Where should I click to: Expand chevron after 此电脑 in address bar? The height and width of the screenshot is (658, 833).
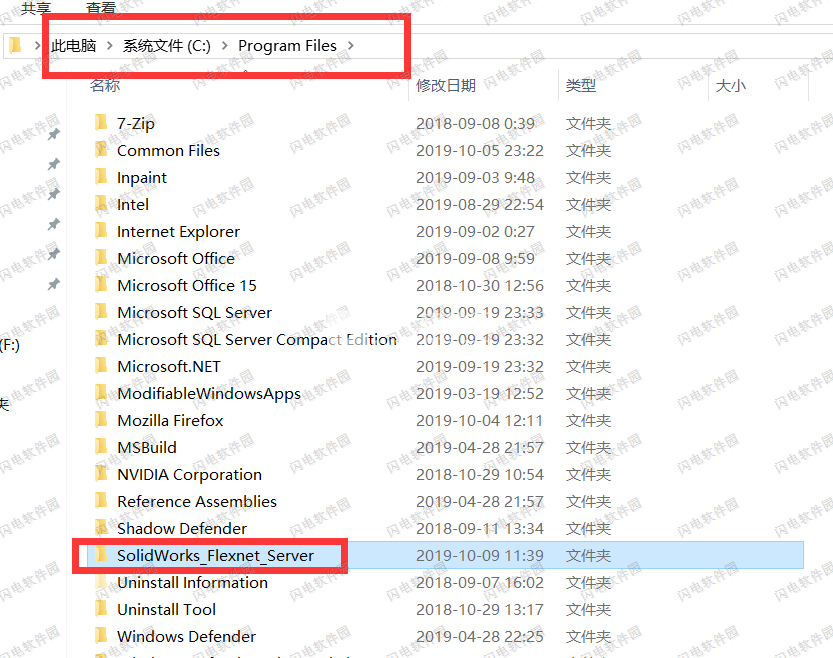[x=109, y=46]
